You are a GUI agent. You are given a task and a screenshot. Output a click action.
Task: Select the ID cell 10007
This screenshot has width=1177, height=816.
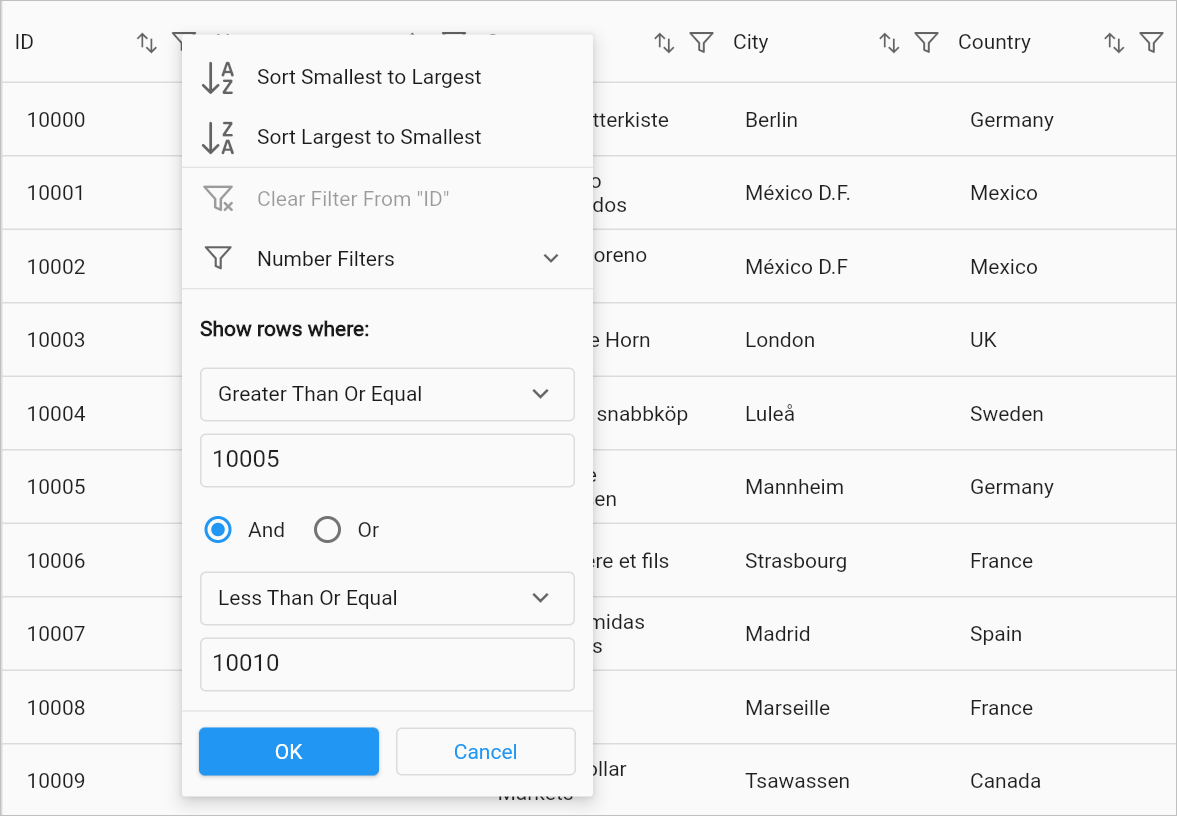tap(56, 634)
